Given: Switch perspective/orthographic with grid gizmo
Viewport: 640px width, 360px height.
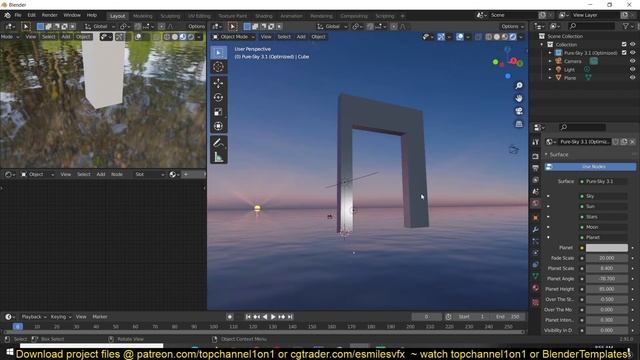Looking at the screenshot, I should point(519,124).
